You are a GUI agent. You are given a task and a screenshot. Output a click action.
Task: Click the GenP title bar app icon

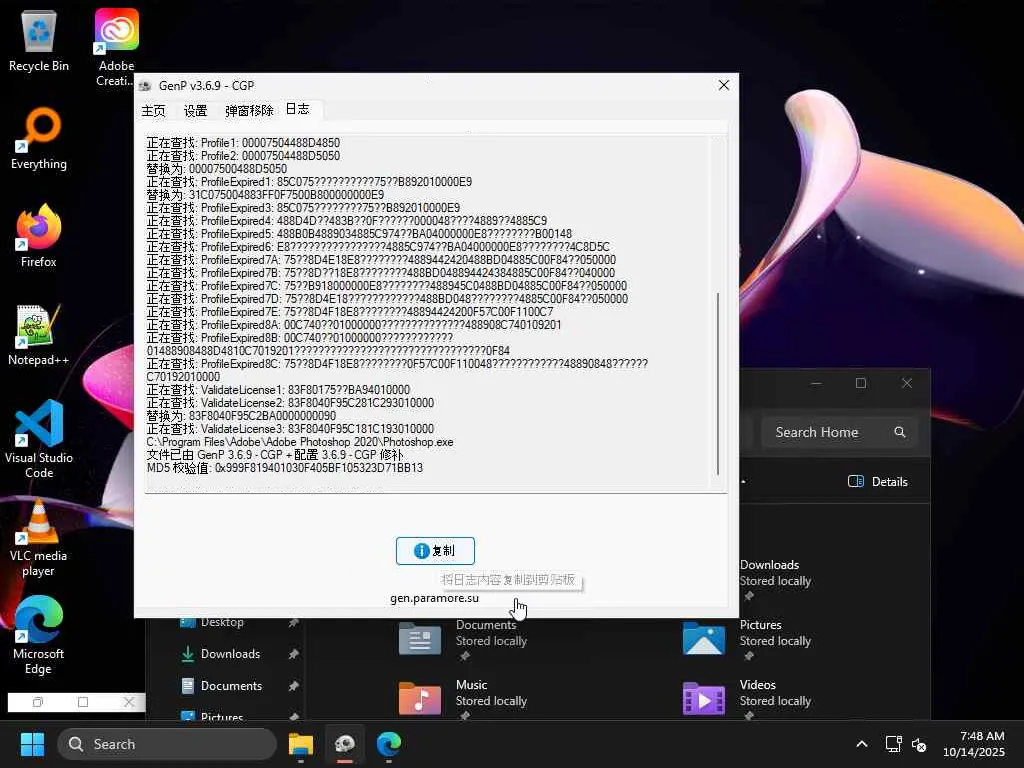coord(146,86)
